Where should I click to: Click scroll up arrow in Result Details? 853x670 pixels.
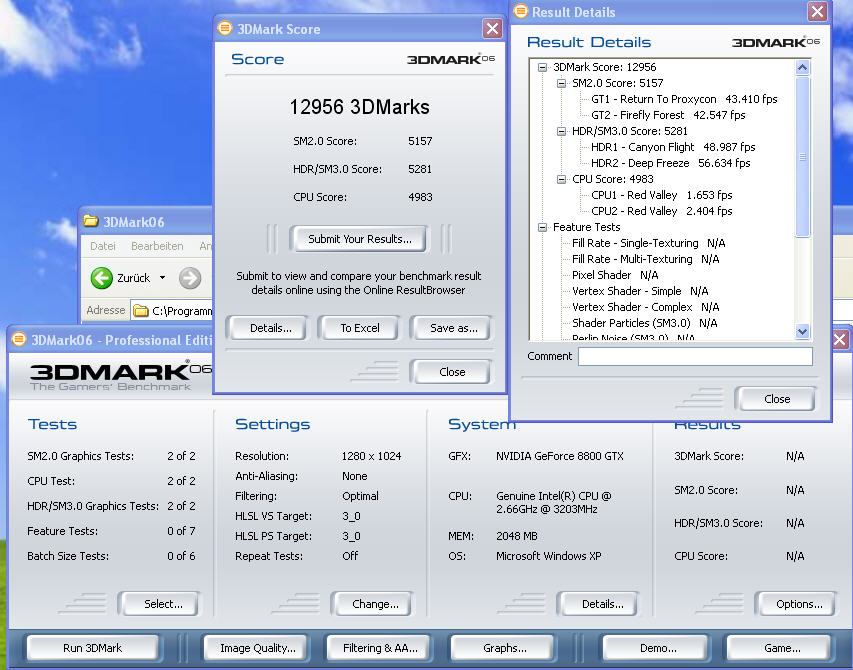point(802,67)
